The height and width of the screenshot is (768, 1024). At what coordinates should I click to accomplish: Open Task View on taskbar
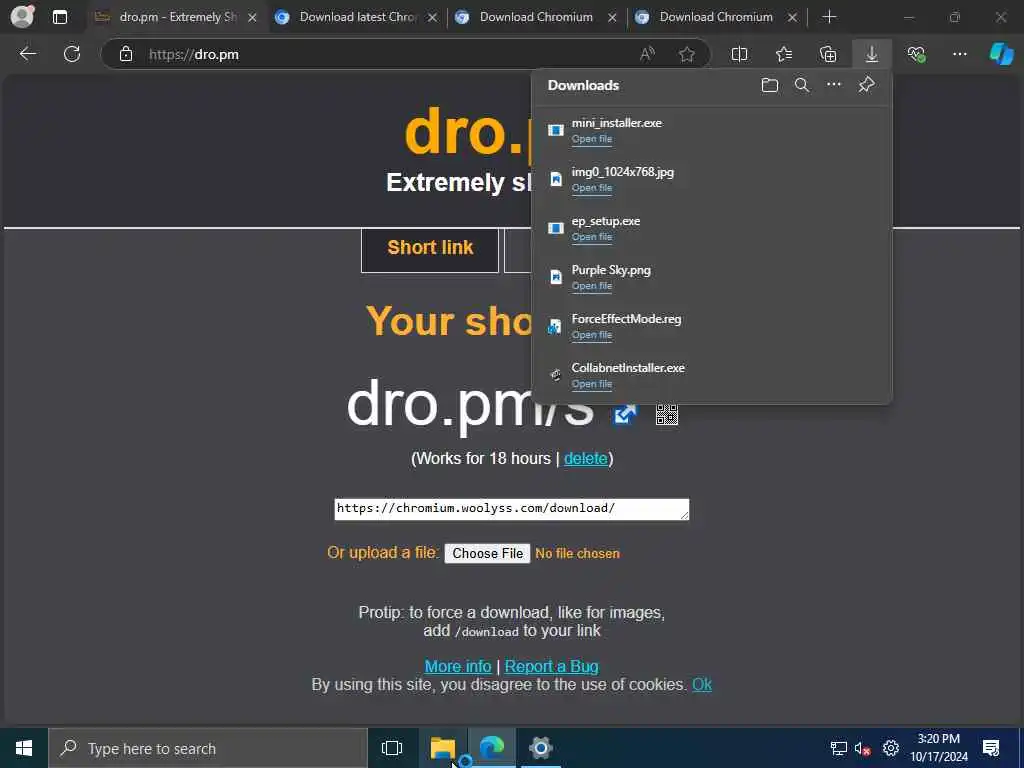(392, 748)
